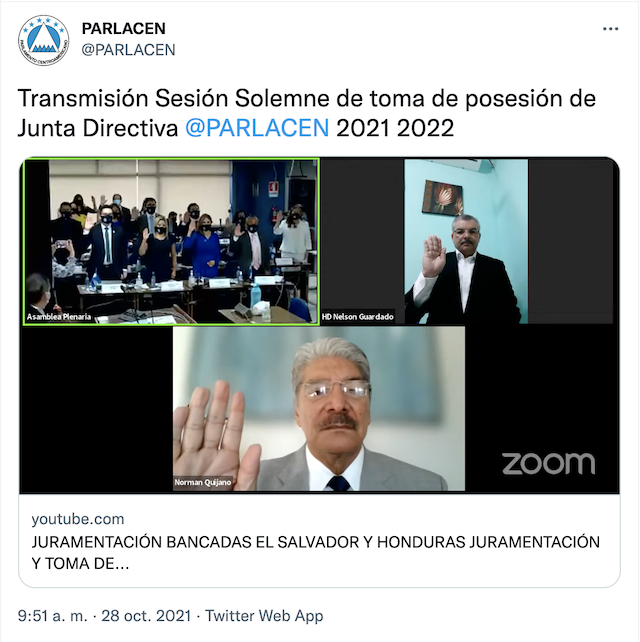
Task: Click the Asamblea Plenaria name label
Action: pos(59,316)
